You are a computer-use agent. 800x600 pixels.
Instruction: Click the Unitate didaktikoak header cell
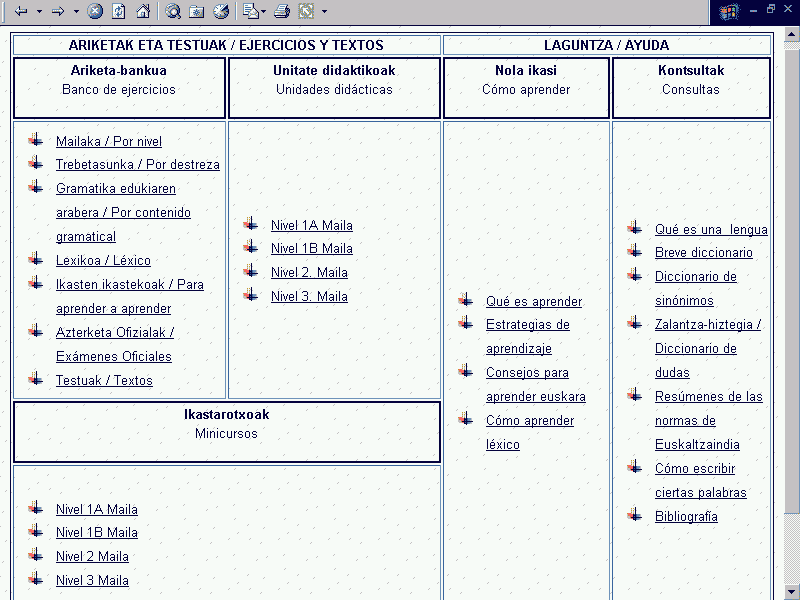point(334,88)
